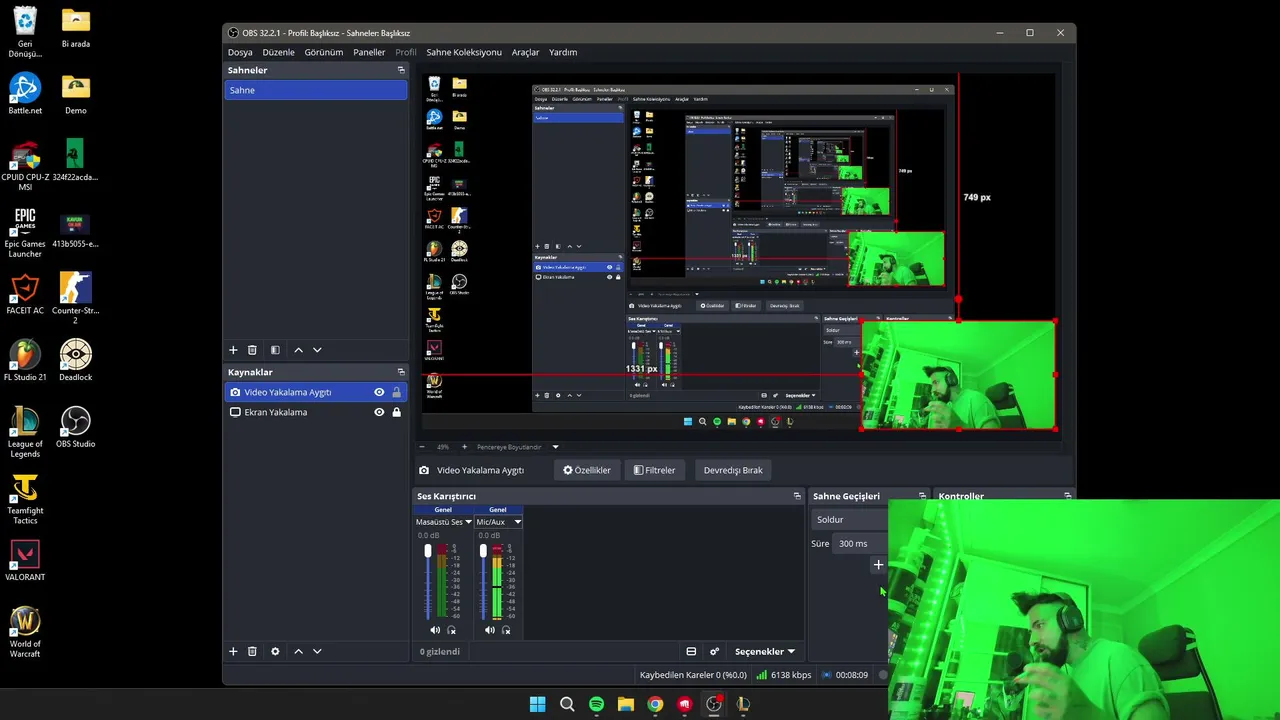
Task: Open the Düzenle menu
Action: (279, 52)
